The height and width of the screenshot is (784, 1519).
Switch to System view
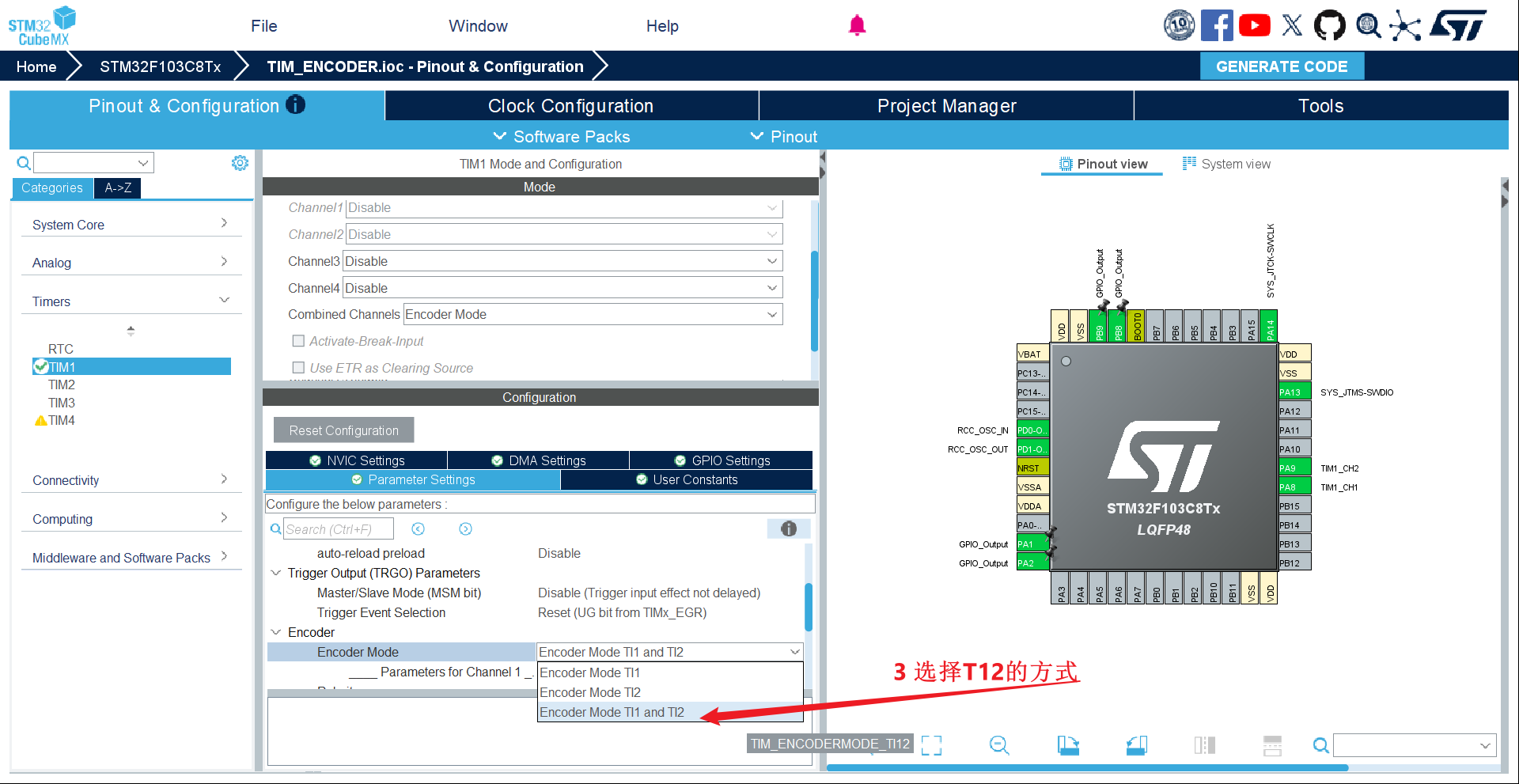(x=1226, y=164)
